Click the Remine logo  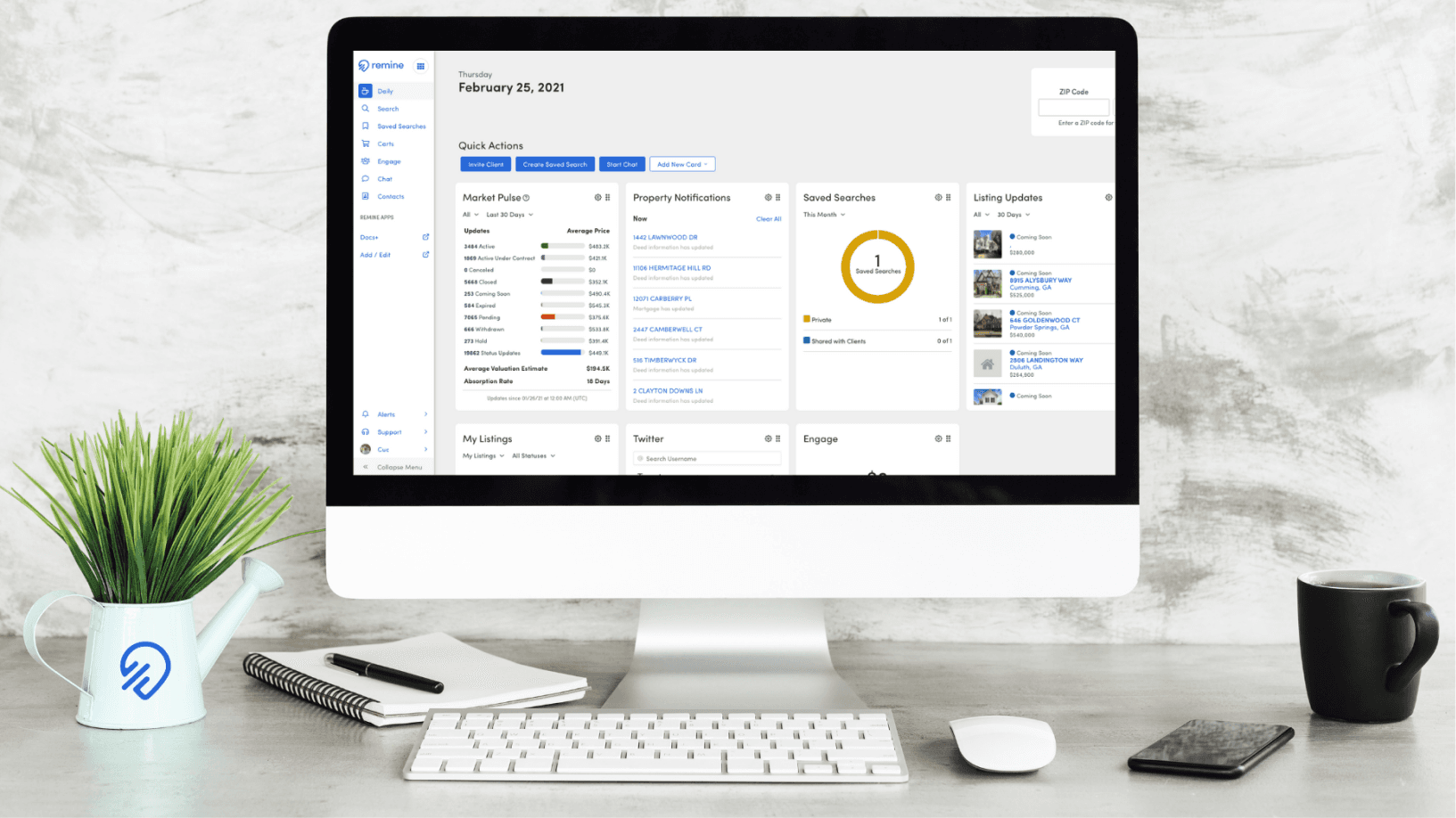click(381, 66)
